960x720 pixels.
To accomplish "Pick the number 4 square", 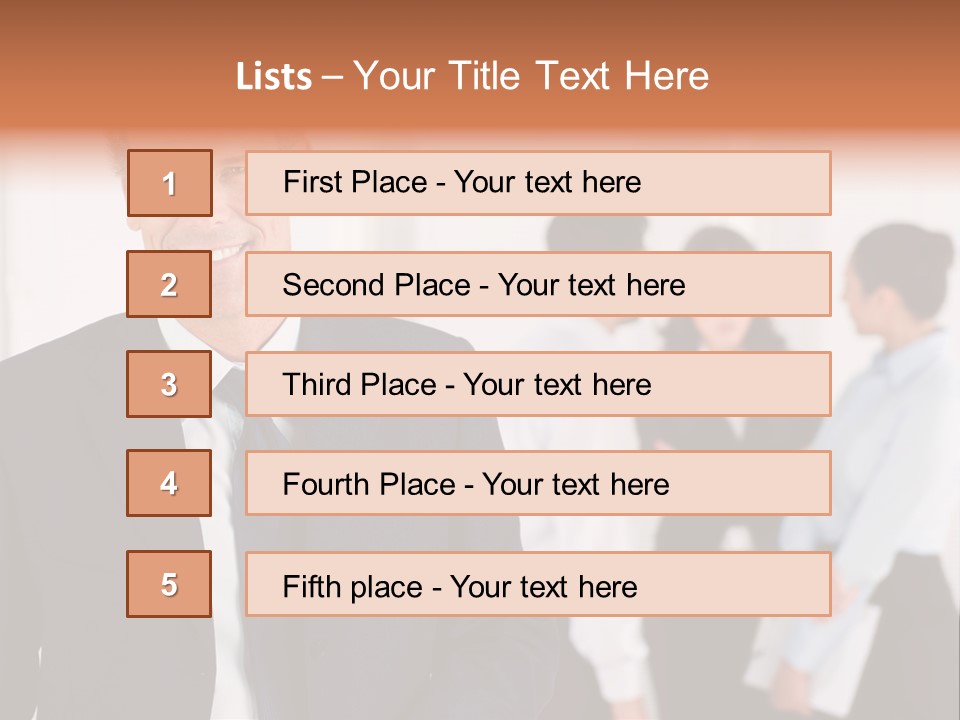I will pos(169,483).
